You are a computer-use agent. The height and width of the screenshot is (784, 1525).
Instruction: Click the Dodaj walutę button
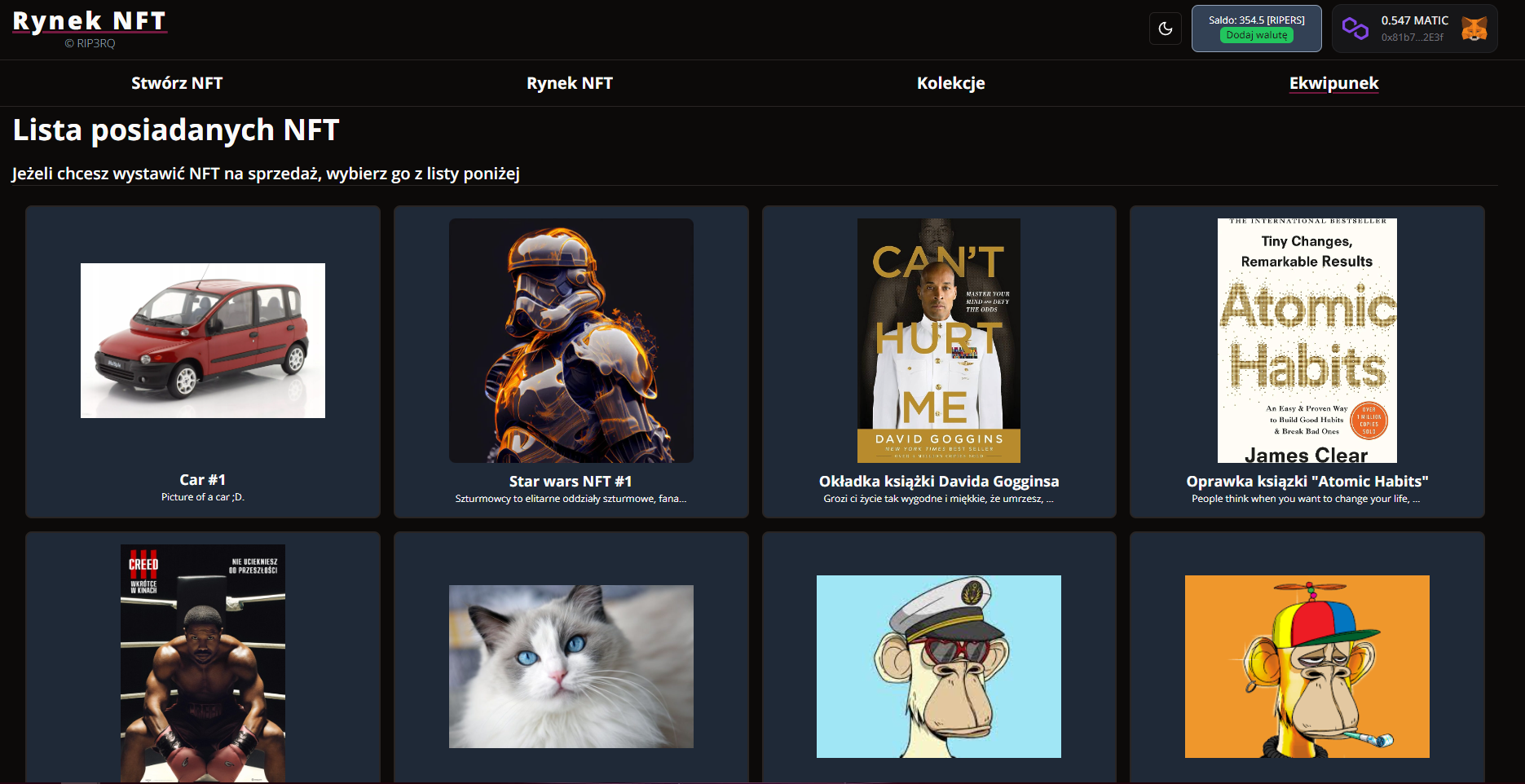(x=1256, y=35)
